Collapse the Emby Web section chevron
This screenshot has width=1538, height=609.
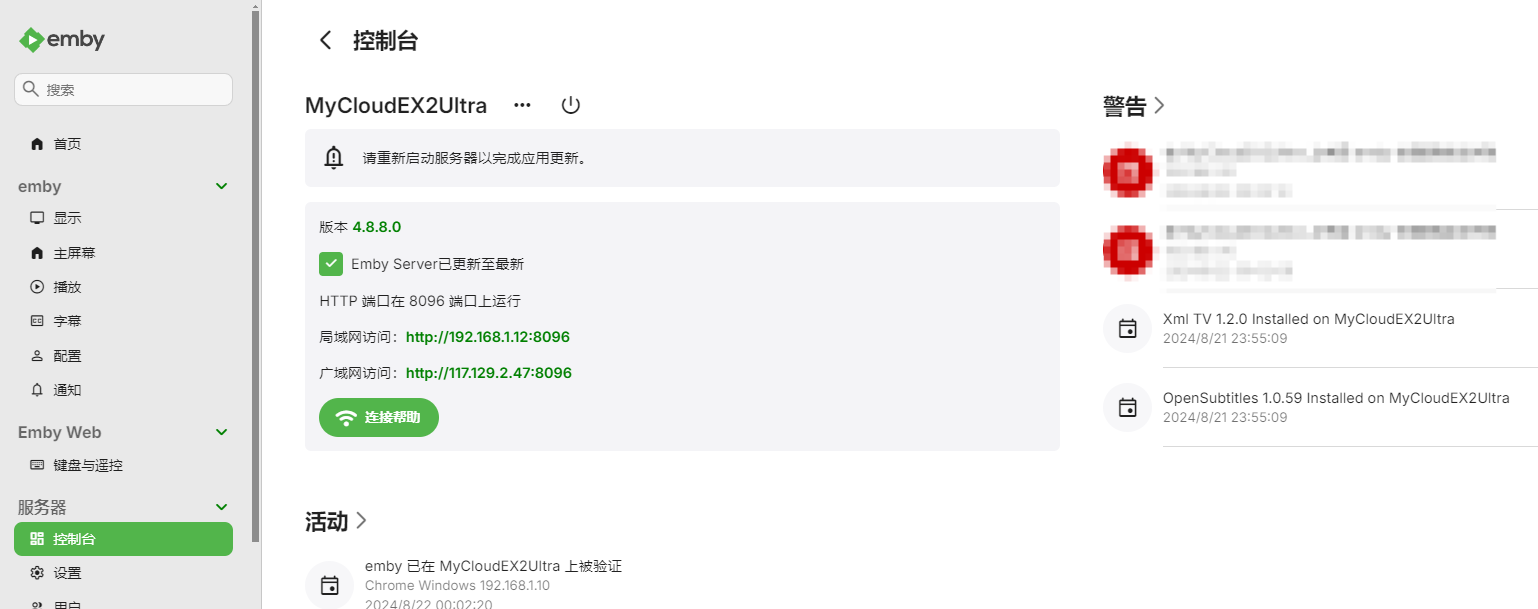(x=222, y=432)
